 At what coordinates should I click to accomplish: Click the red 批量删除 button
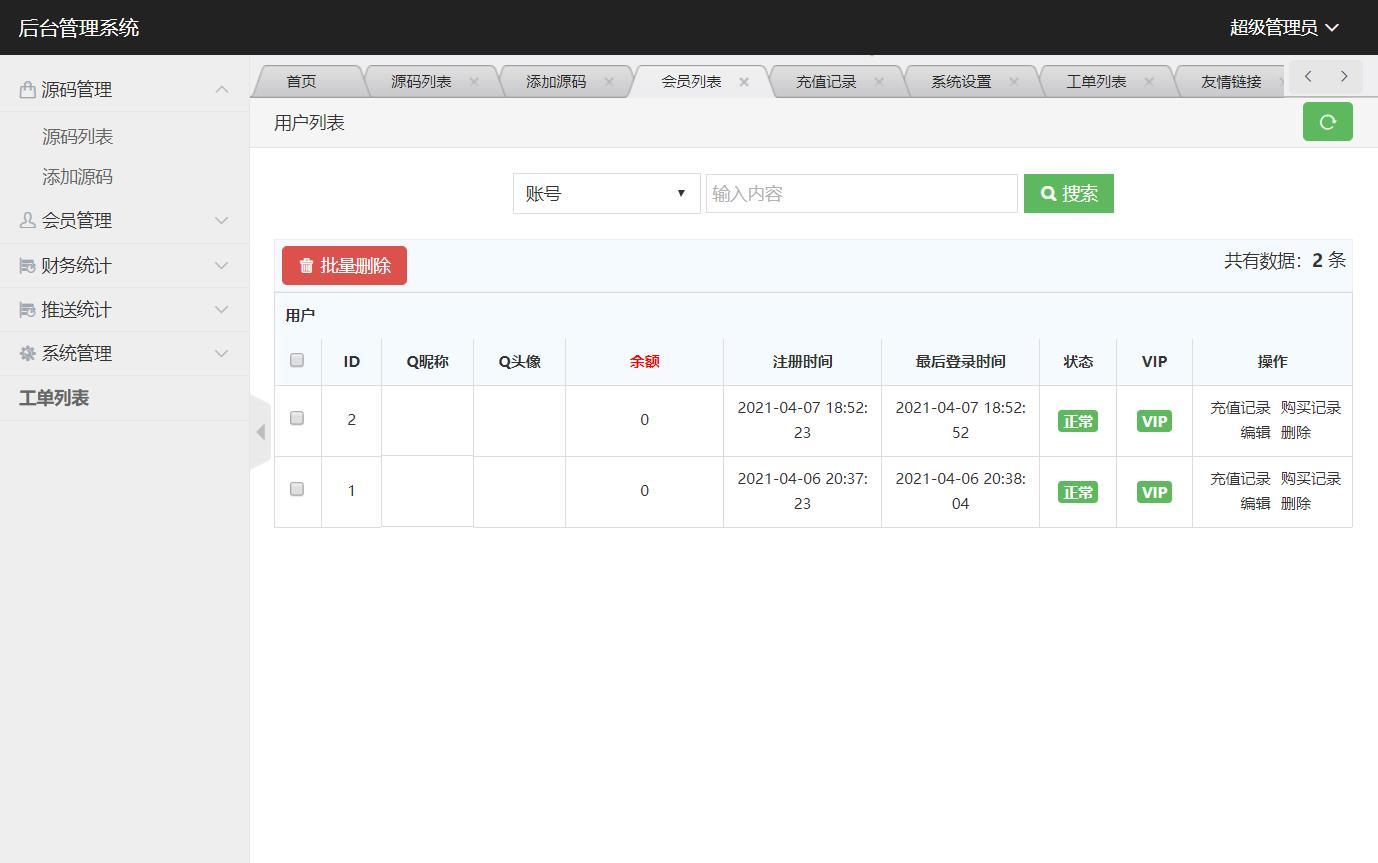coord(344,266)
